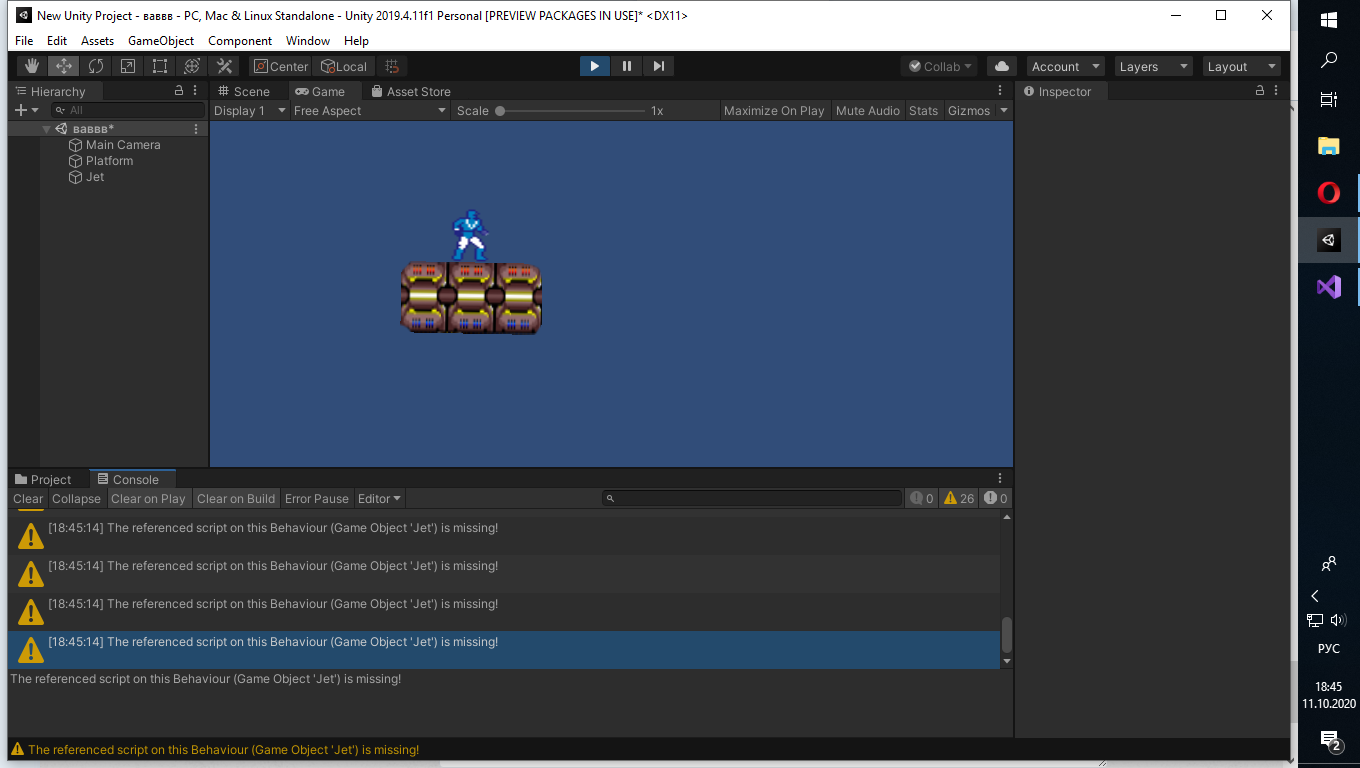Open Game view panel options menu
This screenshot has height=768, width=1360.
[1000, 90]
